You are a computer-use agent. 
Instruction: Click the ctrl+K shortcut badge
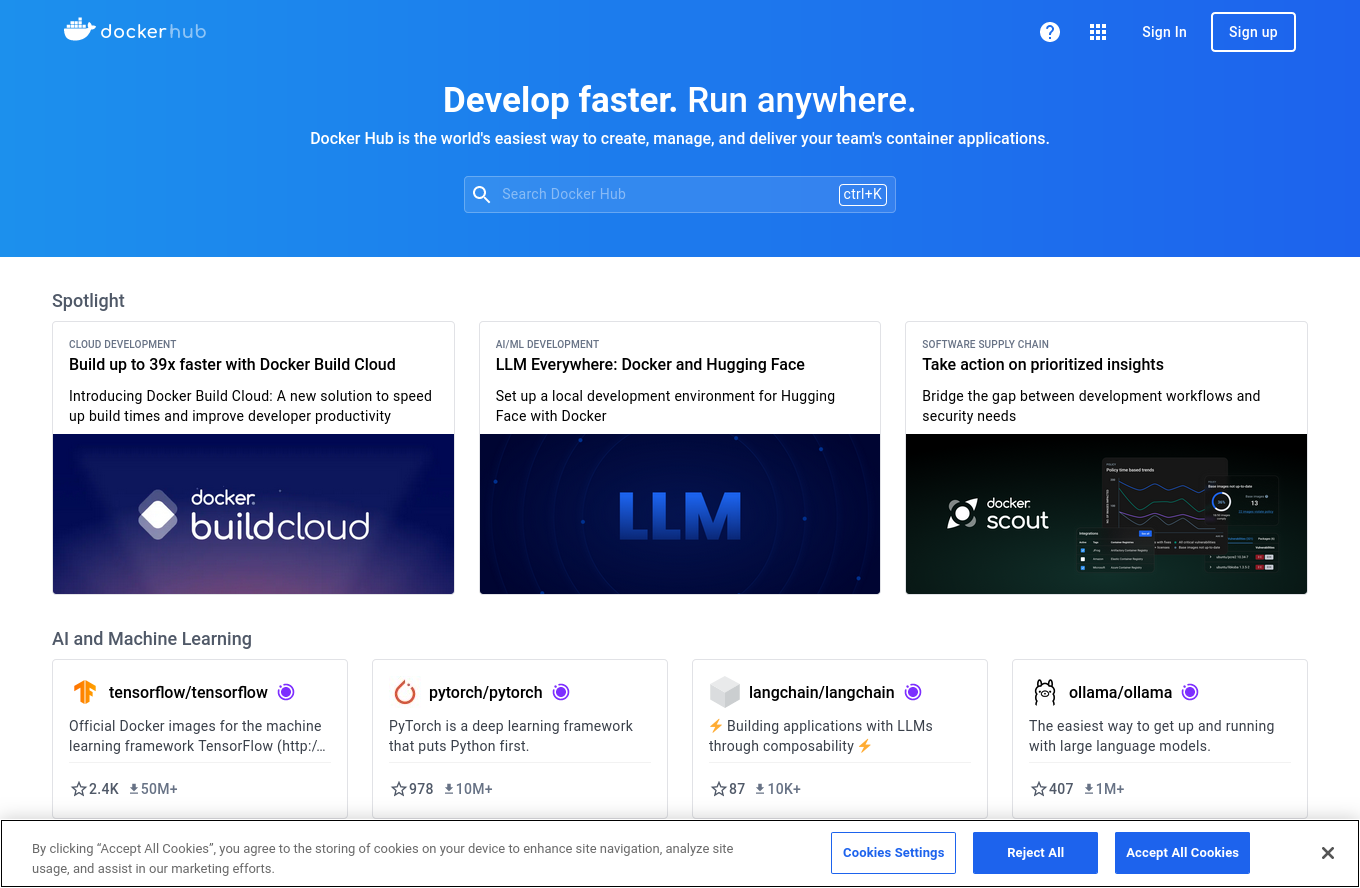[863, 194]
